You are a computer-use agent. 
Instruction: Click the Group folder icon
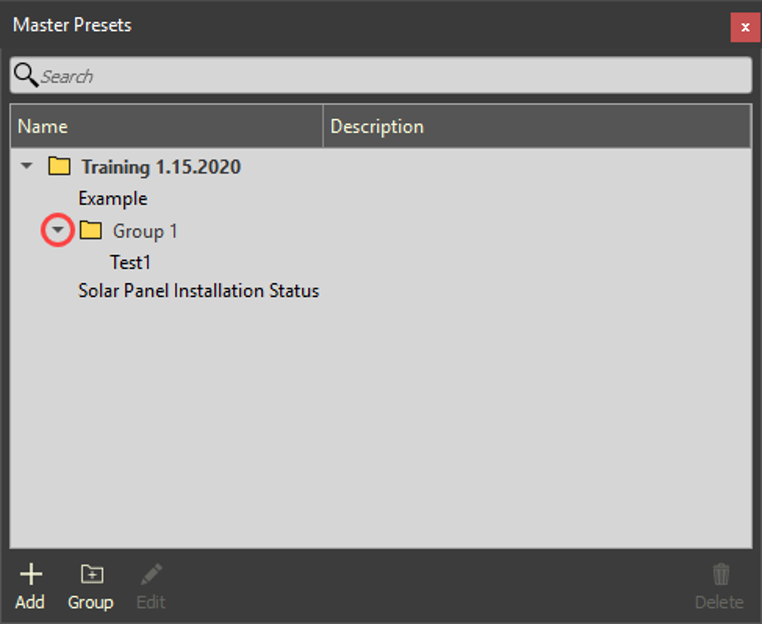[x=91, y=574]
